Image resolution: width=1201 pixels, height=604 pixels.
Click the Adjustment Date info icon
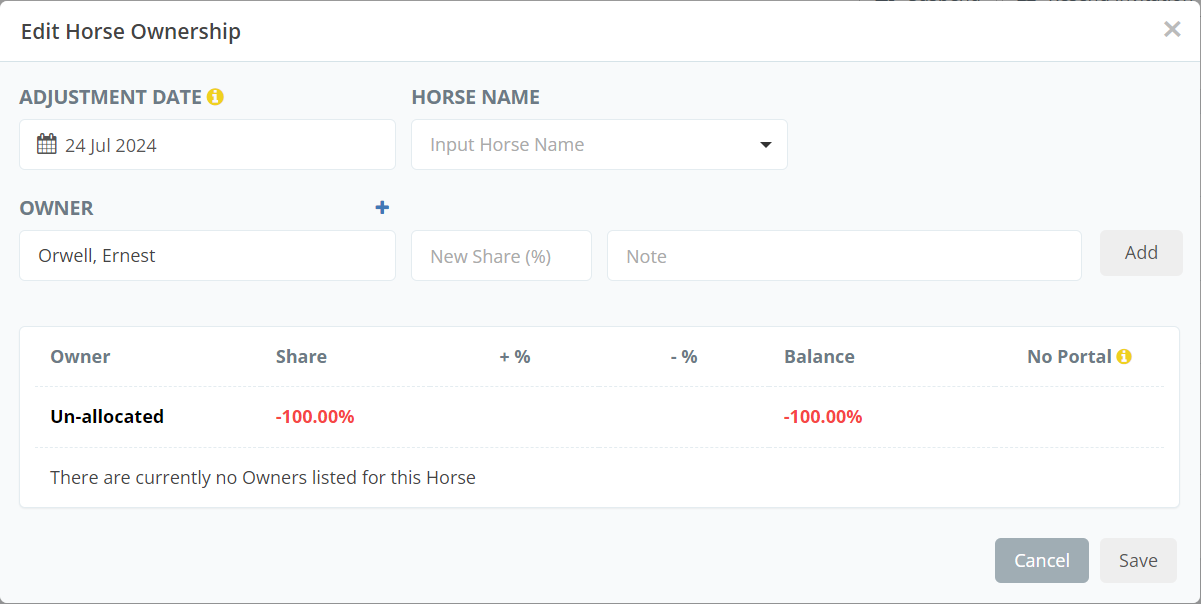coord(215,97)
